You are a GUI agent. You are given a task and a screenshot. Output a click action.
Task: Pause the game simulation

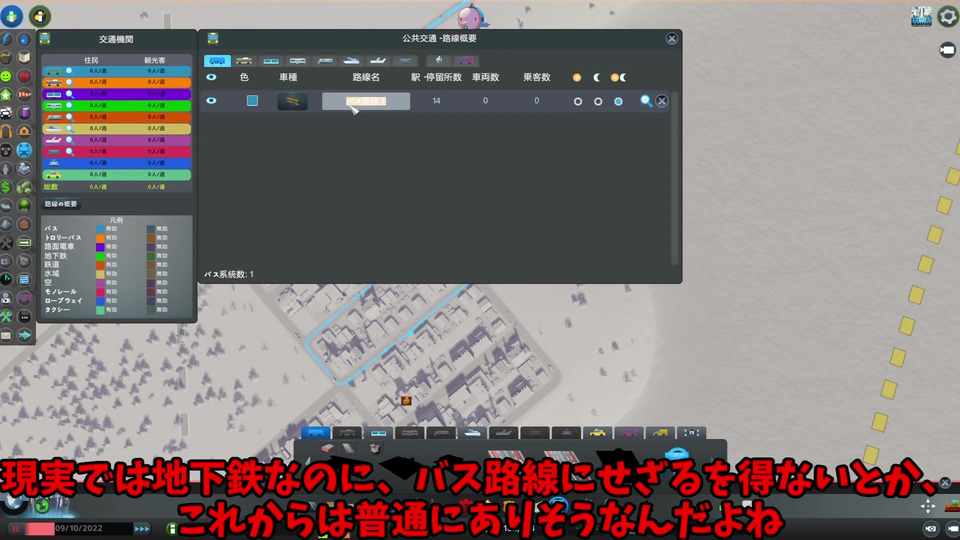click(16, 528)
